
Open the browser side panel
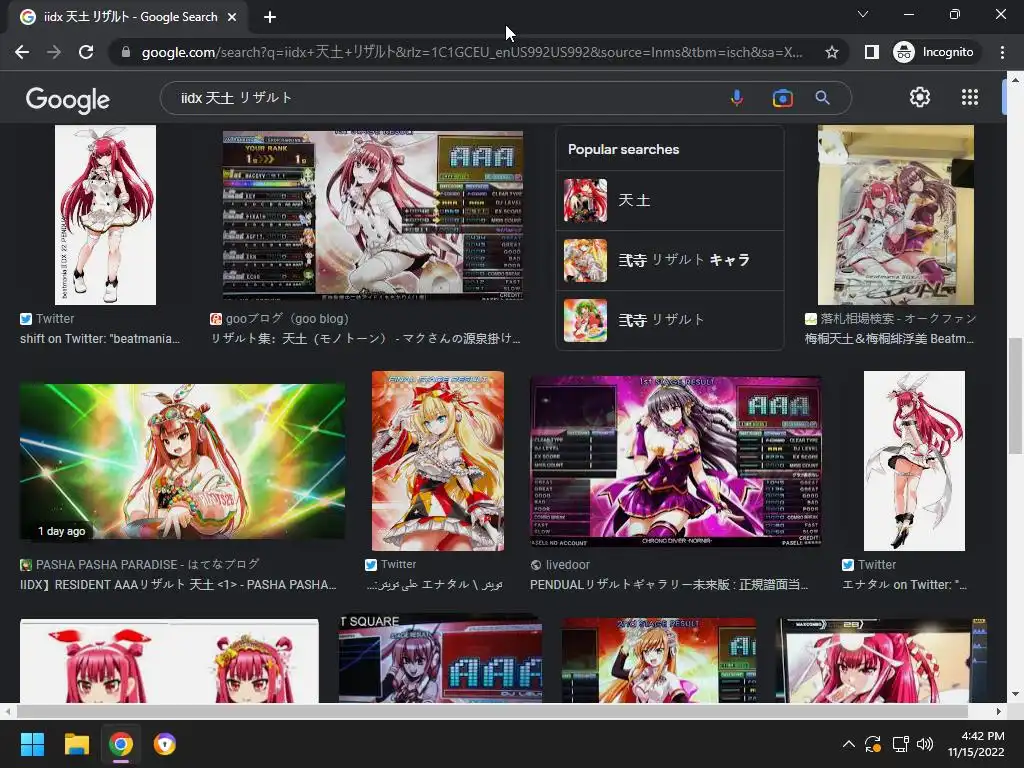[x=871, y=52]
